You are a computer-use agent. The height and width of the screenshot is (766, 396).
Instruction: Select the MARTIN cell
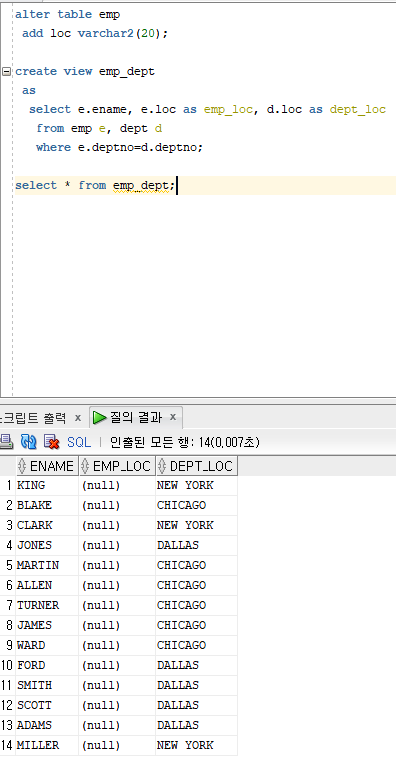pyautogui.click(x=47, y=565)
